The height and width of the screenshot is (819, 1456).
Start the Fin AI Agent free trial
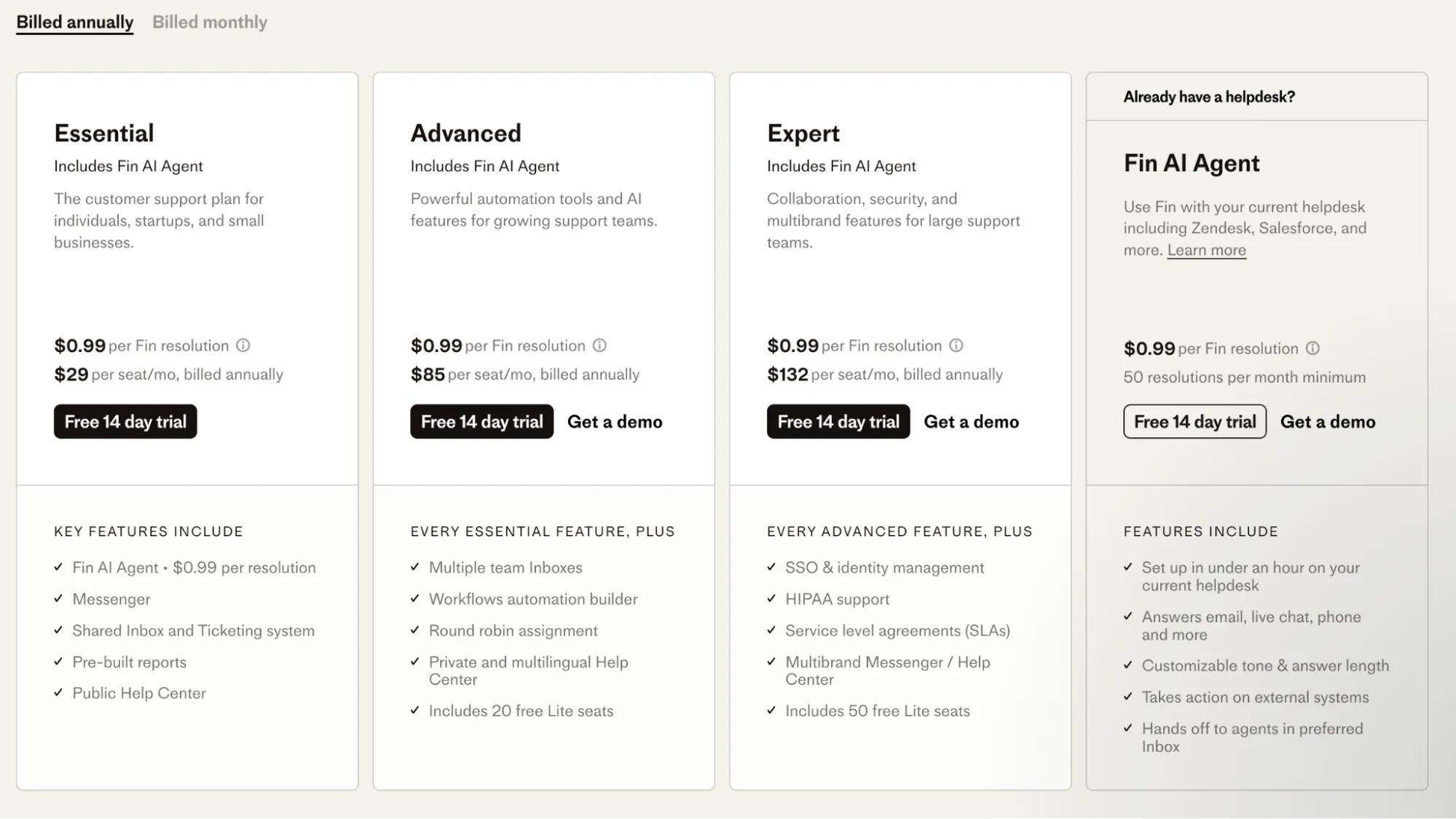pos(1194,421)
